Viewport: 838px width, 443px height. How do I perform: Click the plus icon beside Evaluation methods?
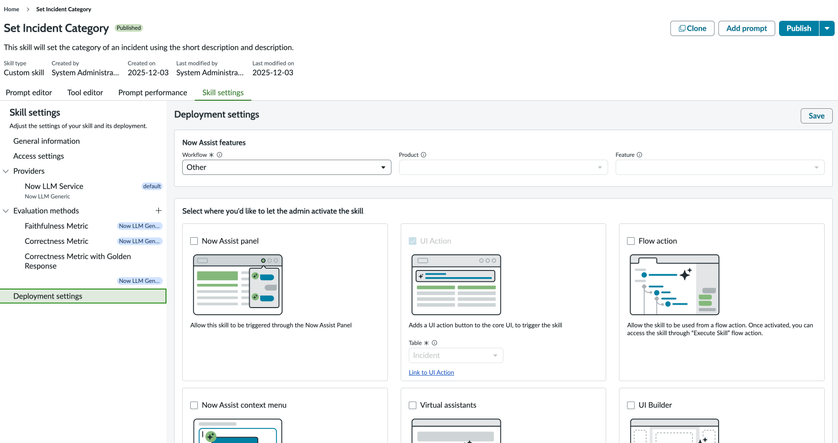point(158,211)
